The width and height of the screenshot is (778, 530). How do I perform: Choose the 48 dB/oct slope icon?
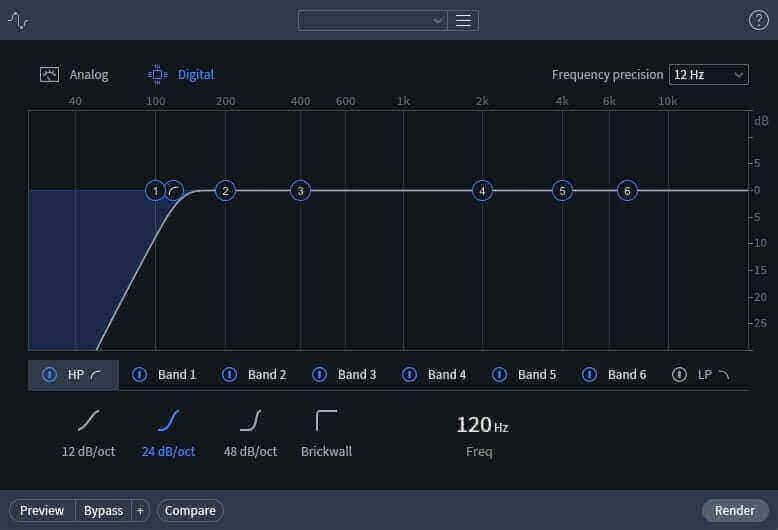point(251,420)
